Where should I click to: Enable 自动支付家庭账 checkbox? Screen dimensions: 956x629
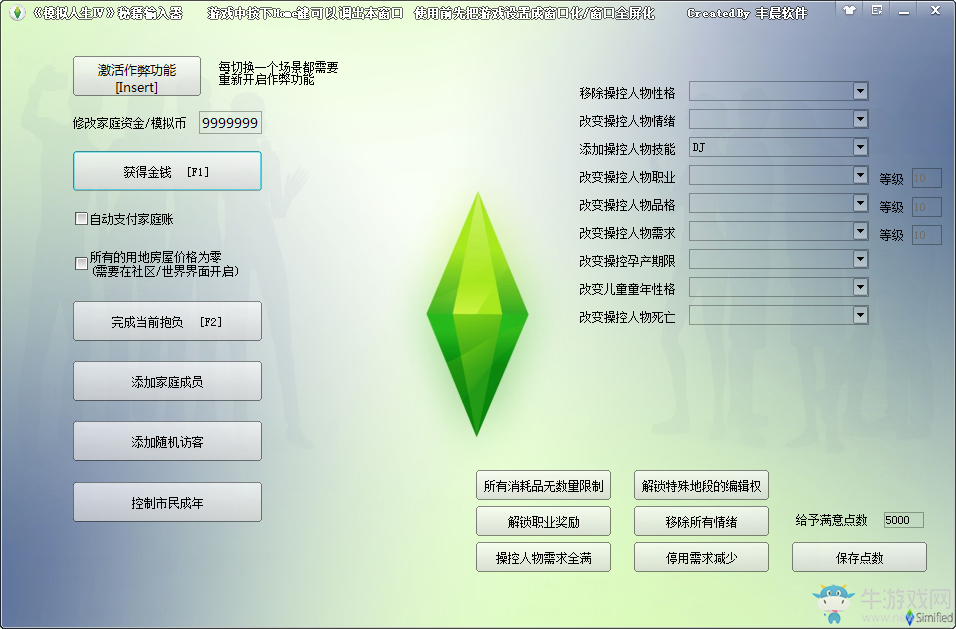[81, 218]
